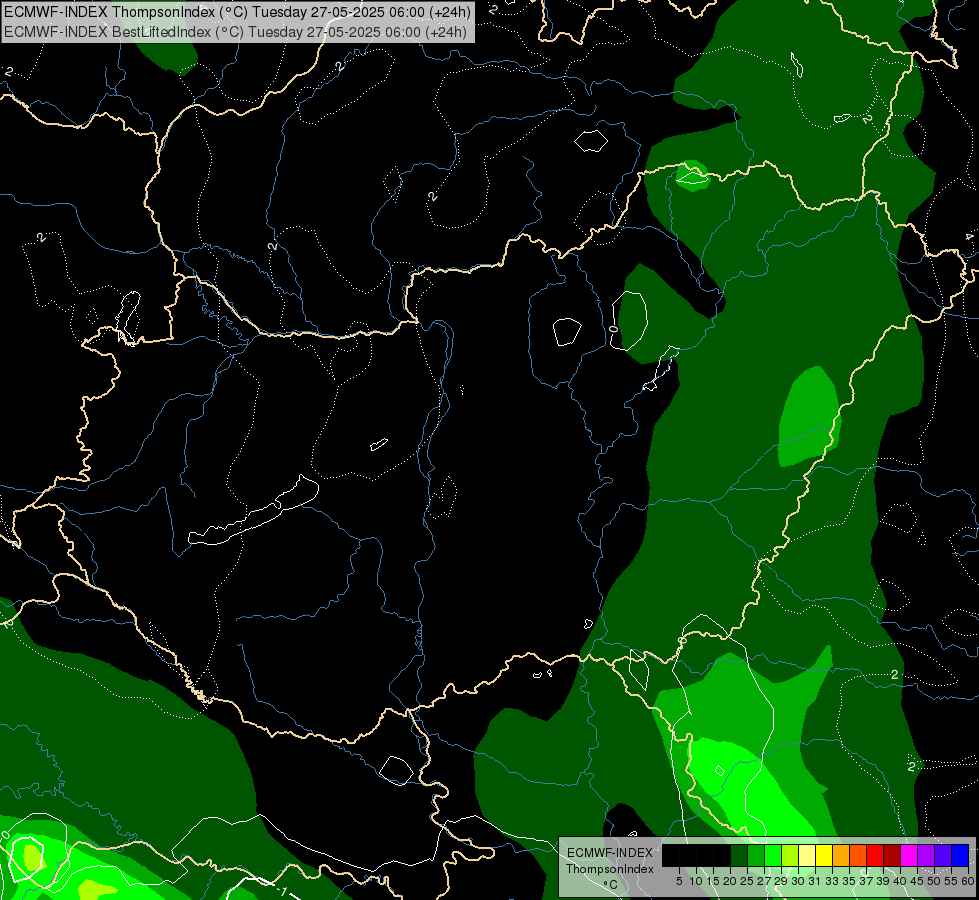This screenshot has width=979, height=900.
Task: Select the indigo 50–55 legend swatch
Action: point(943,855)
